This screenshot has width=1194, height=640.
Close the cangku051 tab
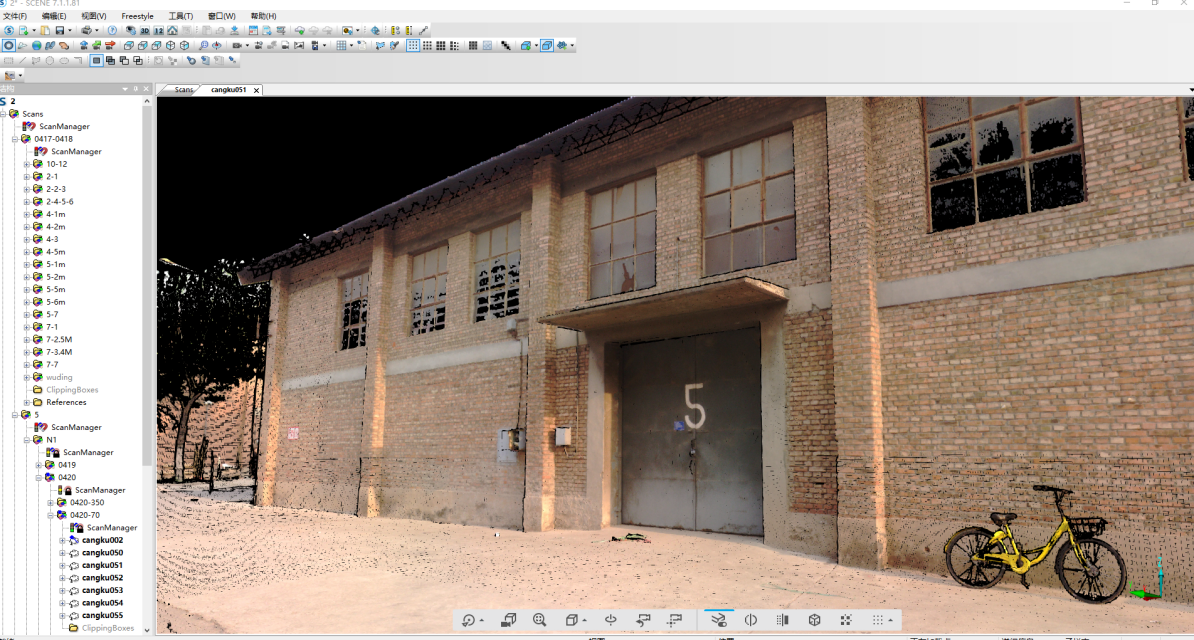(256, 90)
